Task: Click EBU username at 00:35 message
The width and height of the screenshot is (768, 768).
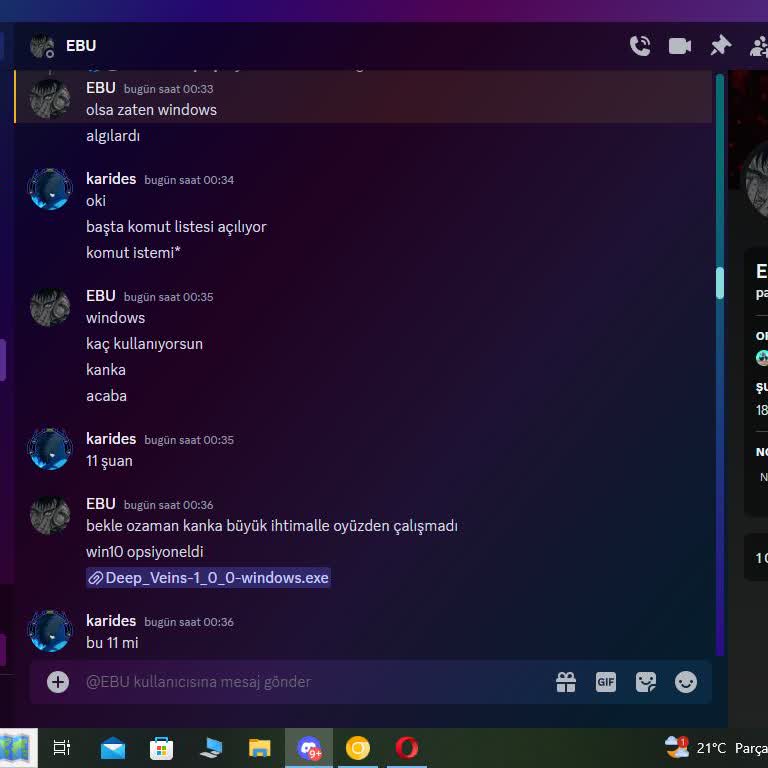Action: pyautogui.click(x=101, y=296)
